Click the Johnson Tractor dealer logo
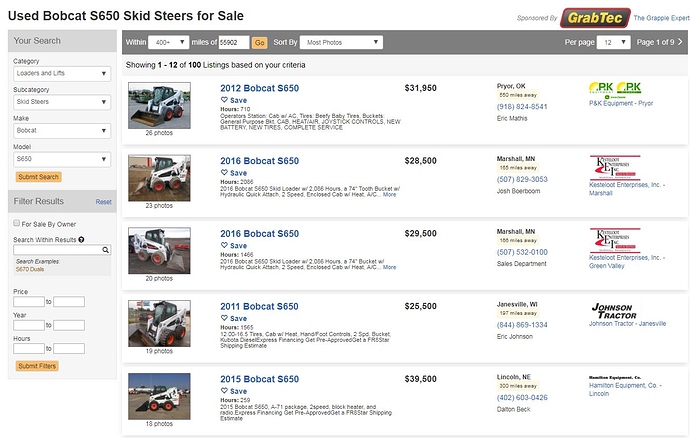Screen dimensions: 690x438 614,311
